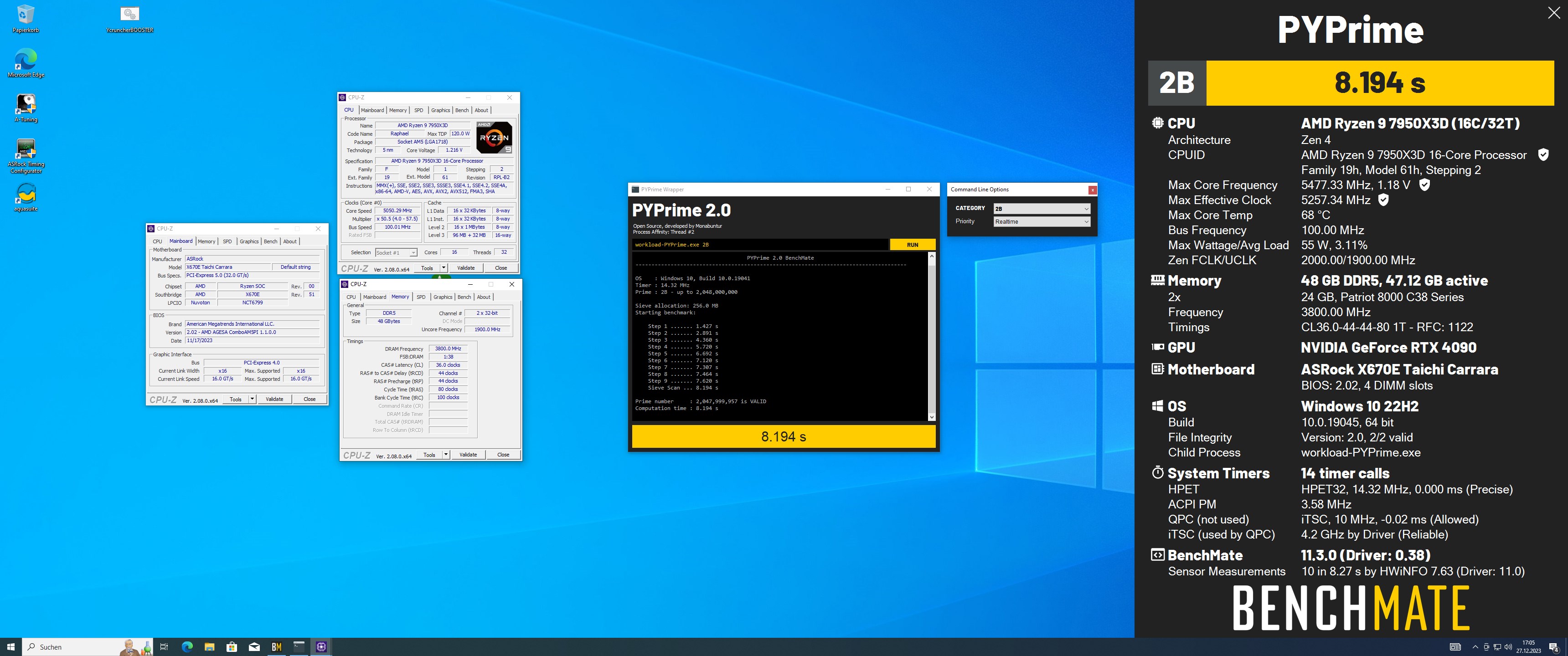Expand Tools dropdown arrow in CPU-Z Mainboard window
This screenshot has height=656, width=1568.
tap(252, 399)
